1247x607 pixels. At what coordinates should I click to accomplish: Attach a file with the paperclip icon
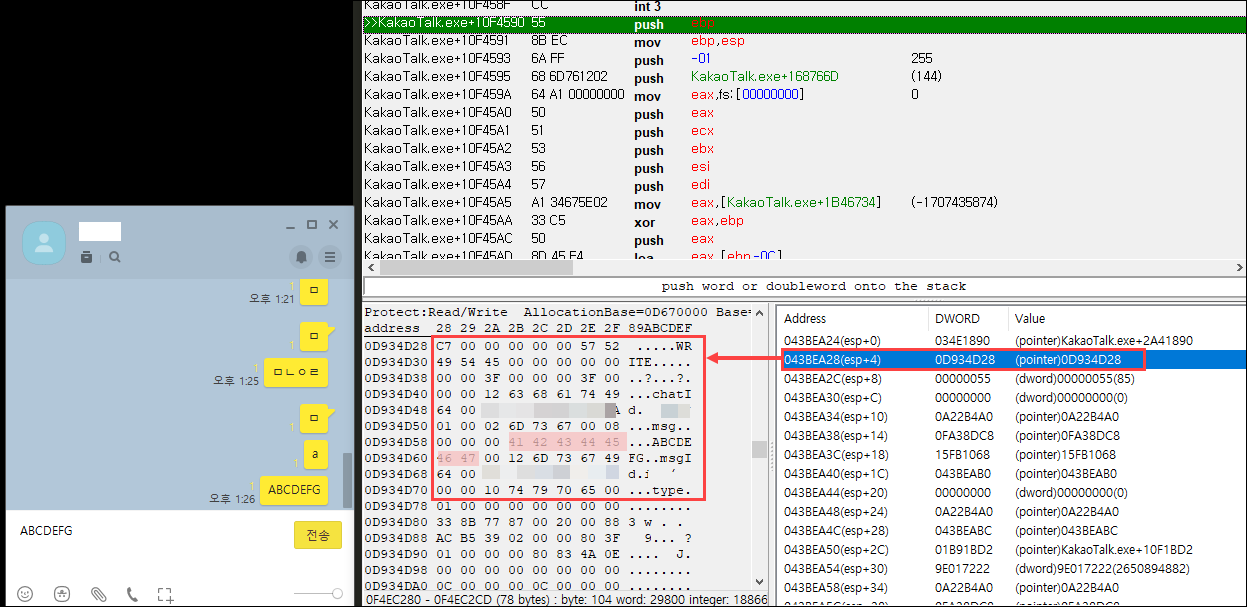tap(98, 594)
